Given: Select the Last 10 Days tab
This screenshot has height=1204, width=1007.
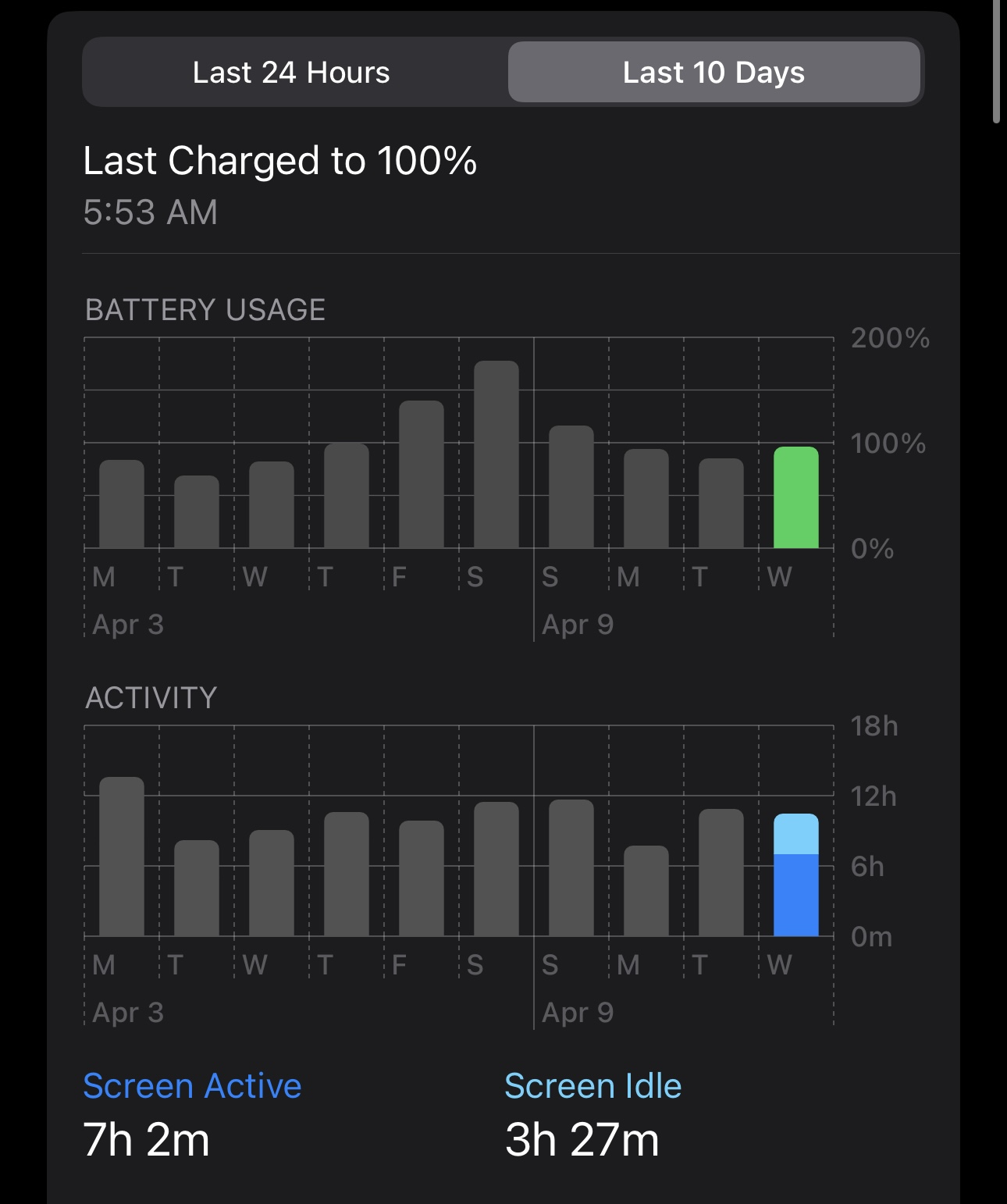Looking at the screenshot, I should coord(713,72).
